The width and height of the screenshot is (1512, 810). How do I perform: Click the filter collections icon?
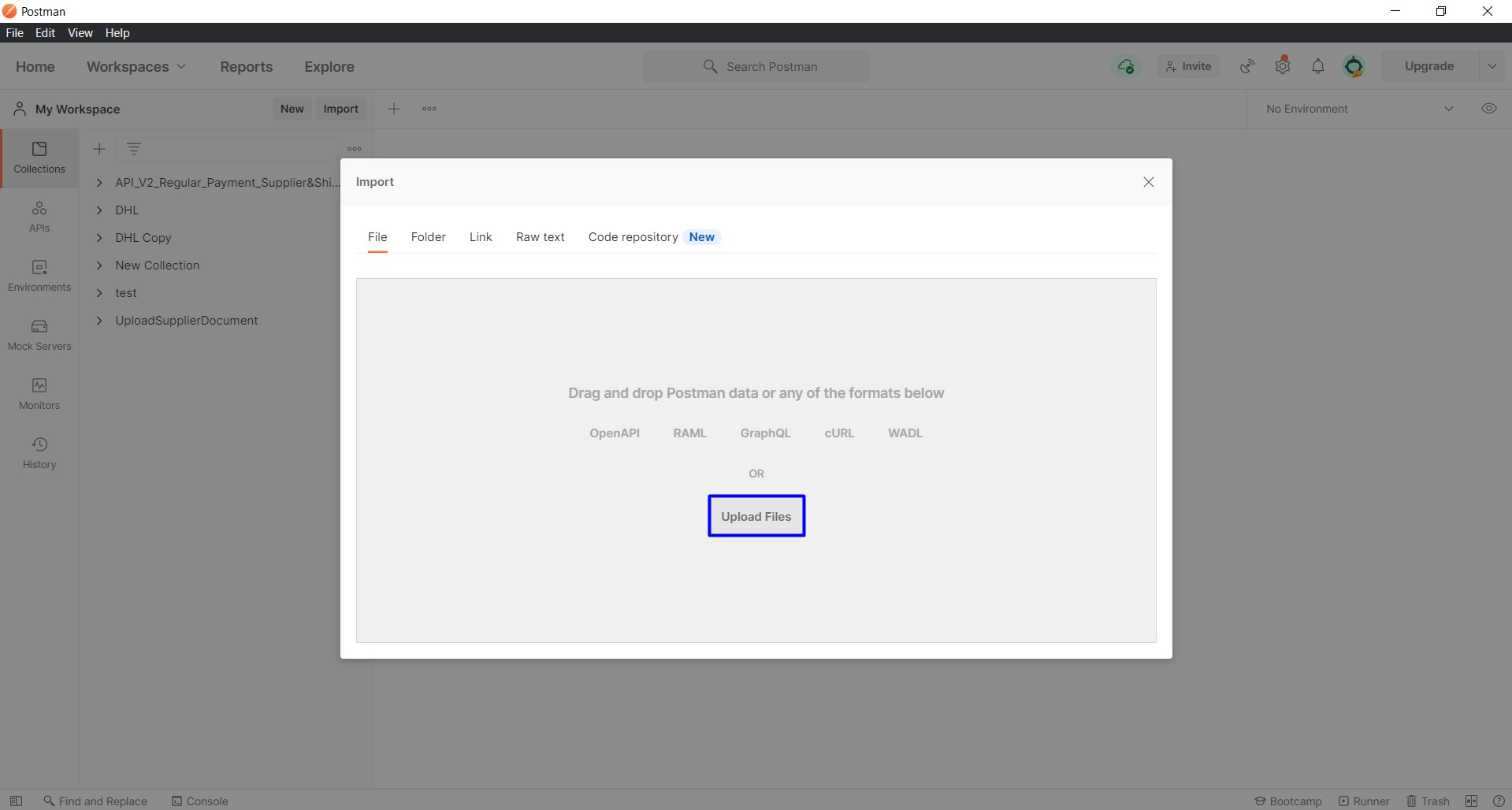click(x=134, y=148)
